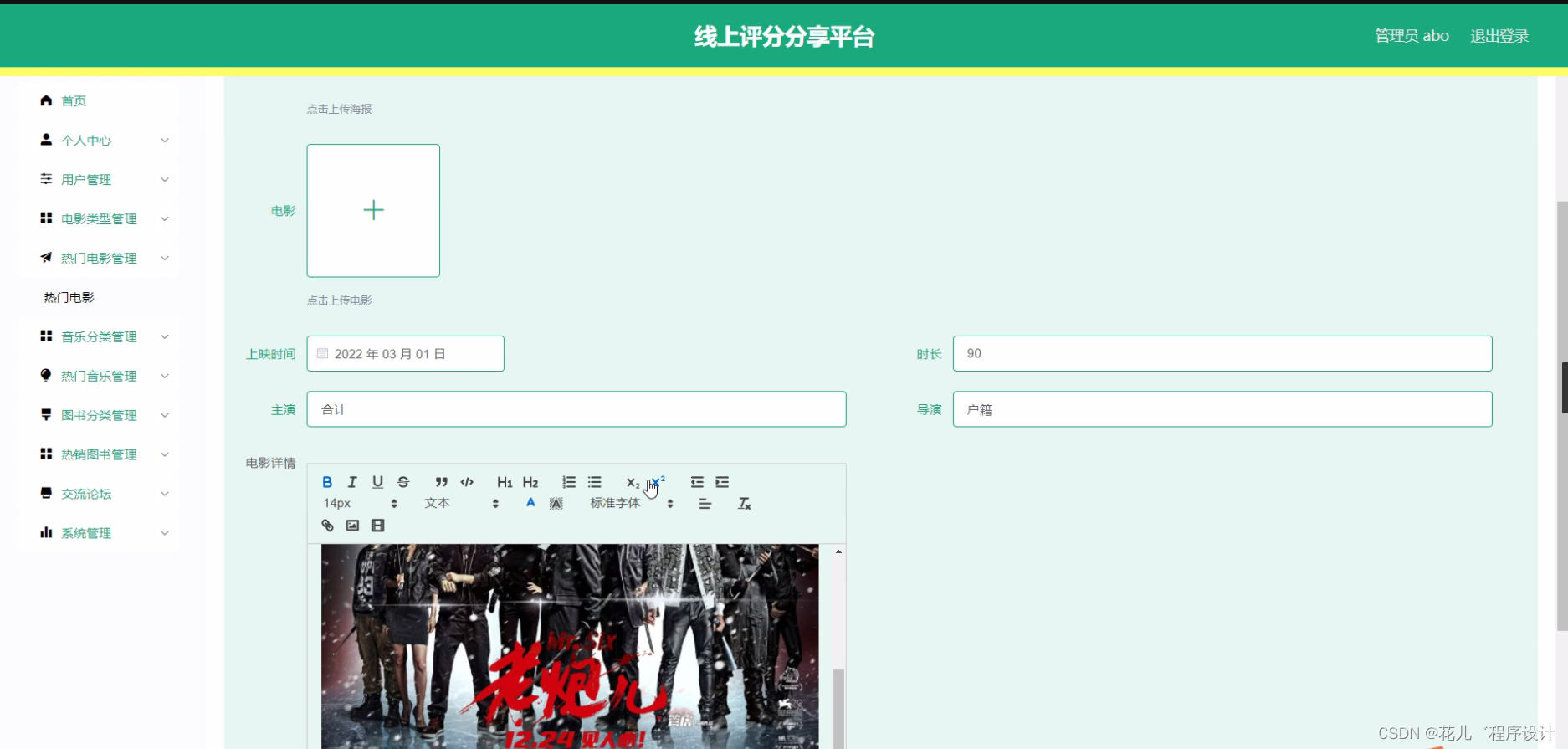Create an ordered numbered list
Screen dimensions: 1568x749
pos(569,482)
